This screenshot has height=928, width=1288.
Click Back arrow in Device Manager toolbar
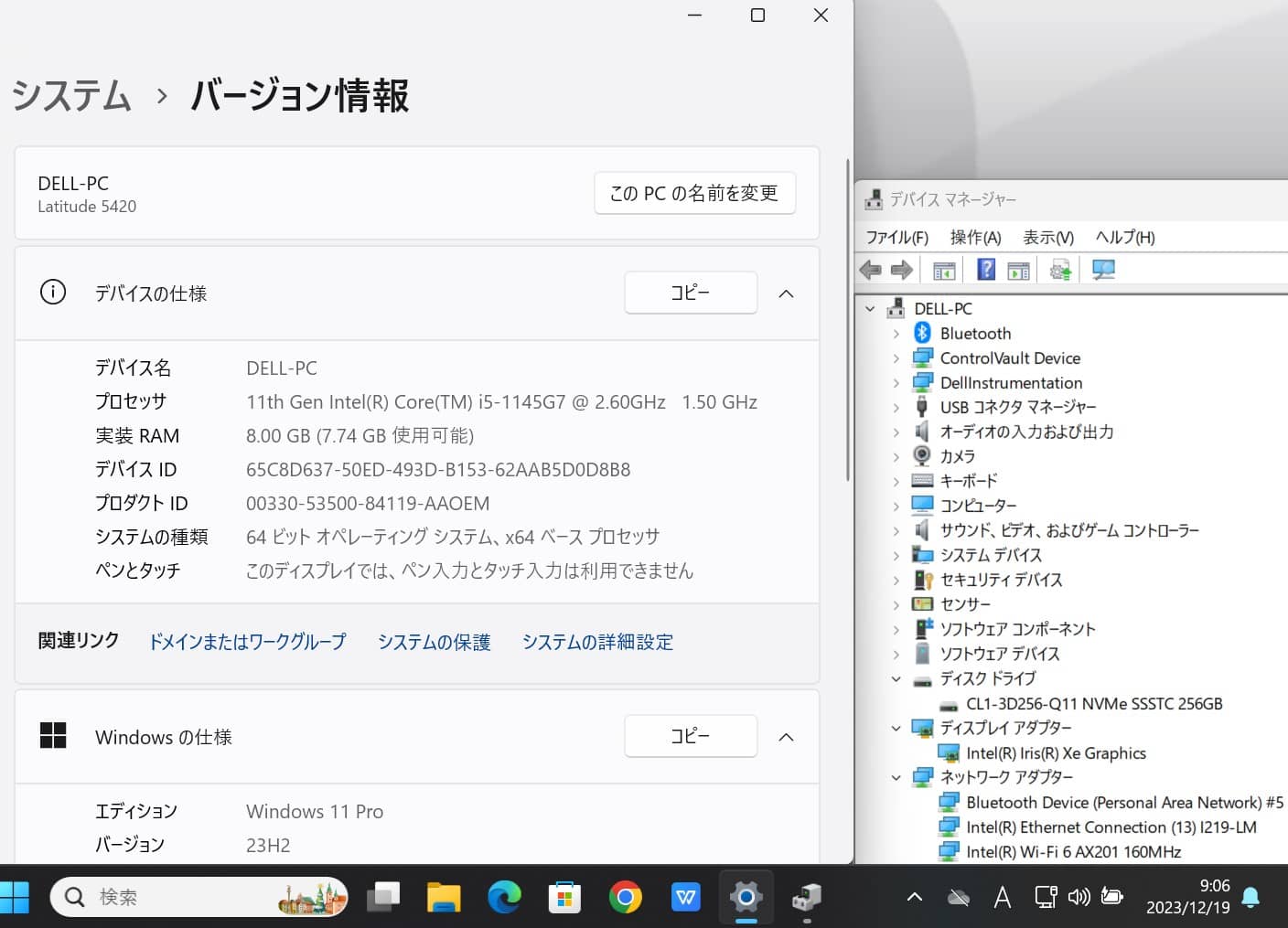point(870,270)
